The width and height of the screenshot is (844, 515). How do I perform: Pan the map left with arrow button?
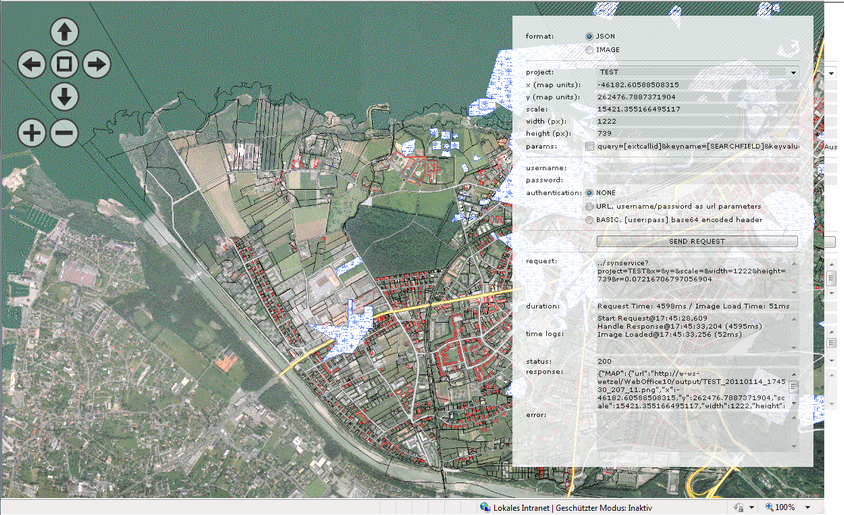click(32, 65)
